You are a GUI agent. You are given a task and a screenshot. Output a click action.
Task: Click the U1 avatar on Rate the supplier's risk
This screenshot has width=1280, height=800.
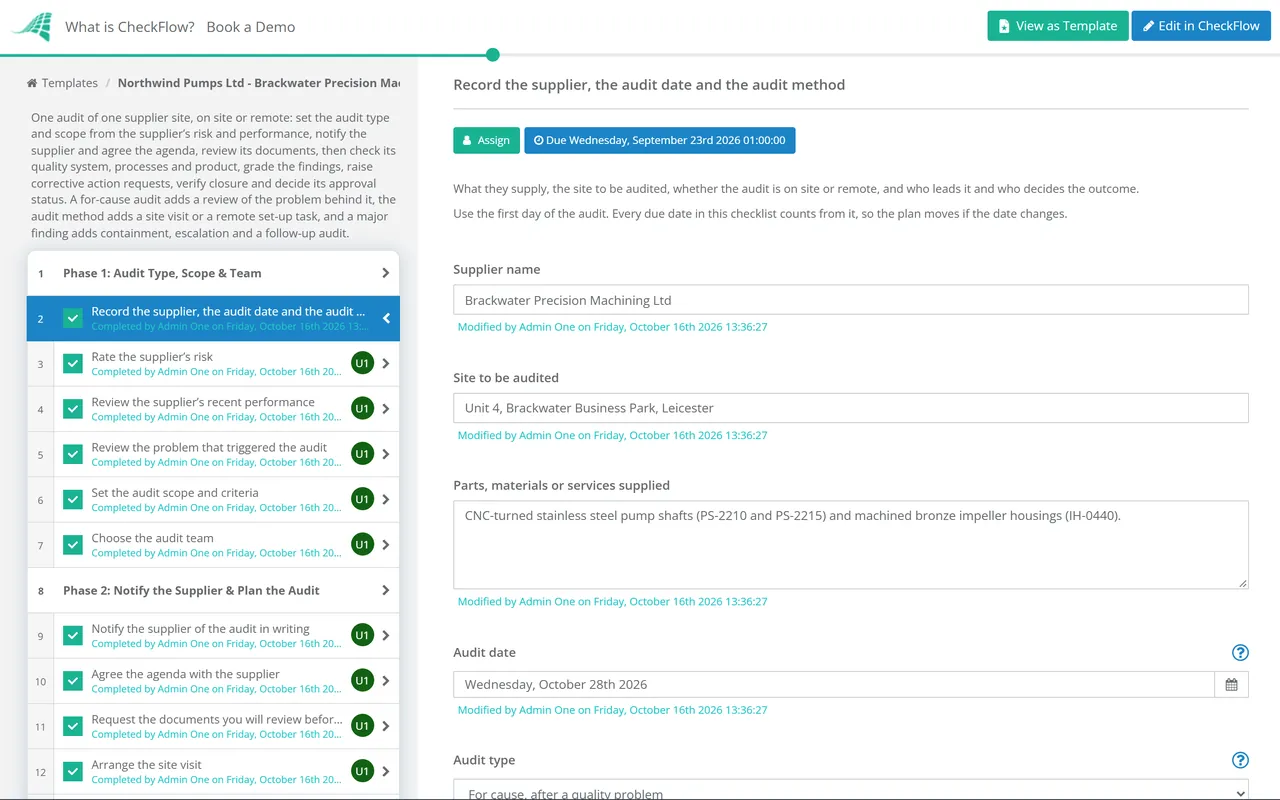pos(362,363)
